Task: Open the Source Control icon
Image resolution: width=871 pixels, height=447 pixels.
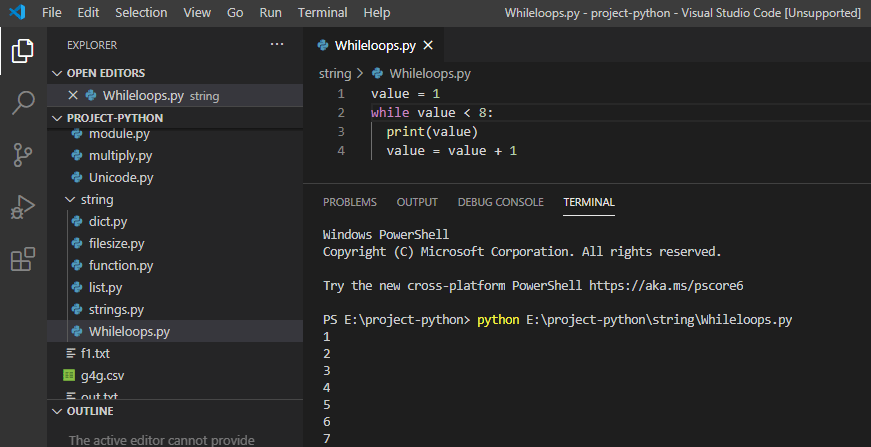Action: [23, 155]
